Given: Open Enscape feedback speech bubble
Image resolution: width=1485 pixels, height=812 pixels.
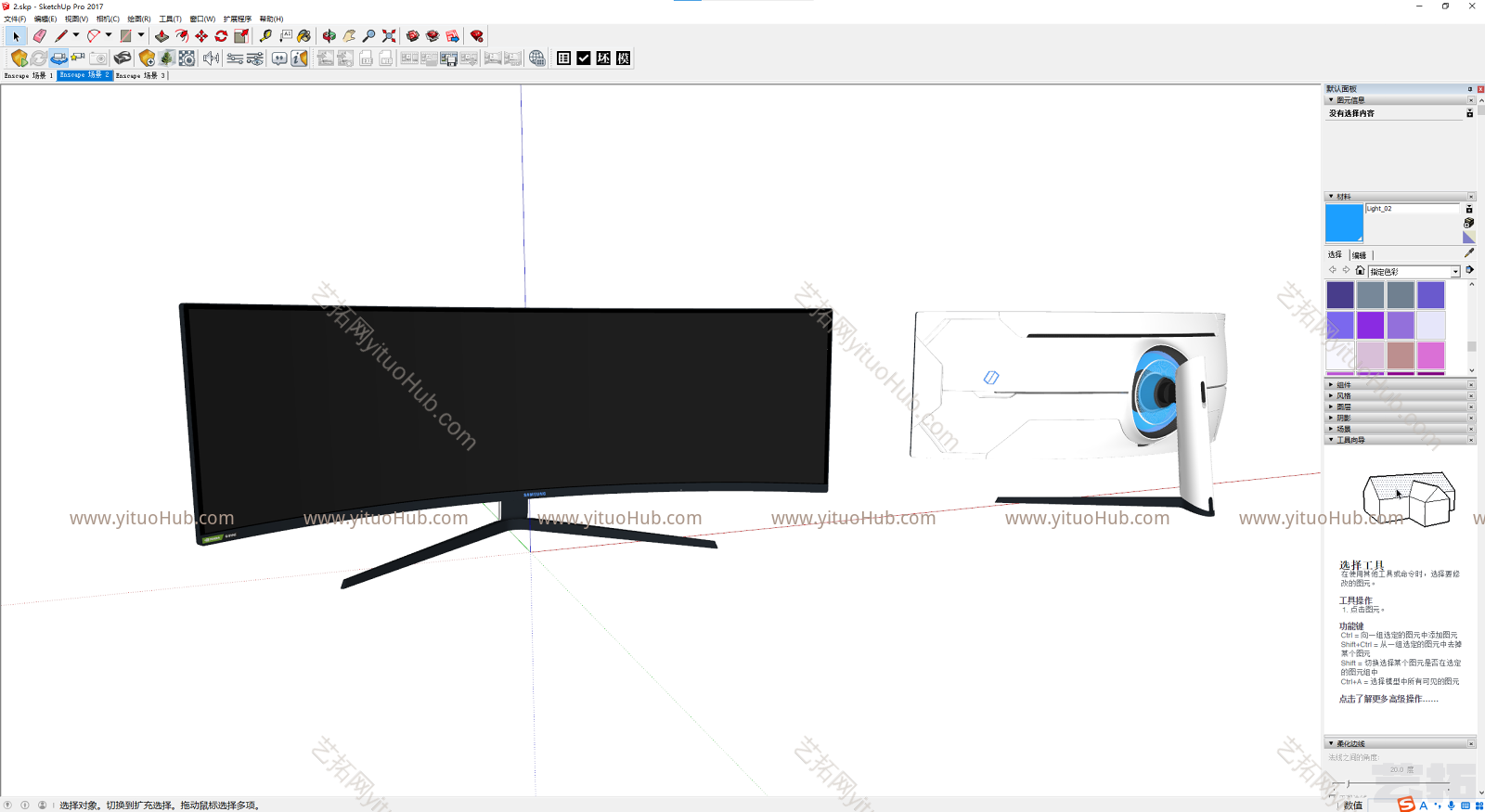Looking at the screenshot, I should click(x=278, y=58).
